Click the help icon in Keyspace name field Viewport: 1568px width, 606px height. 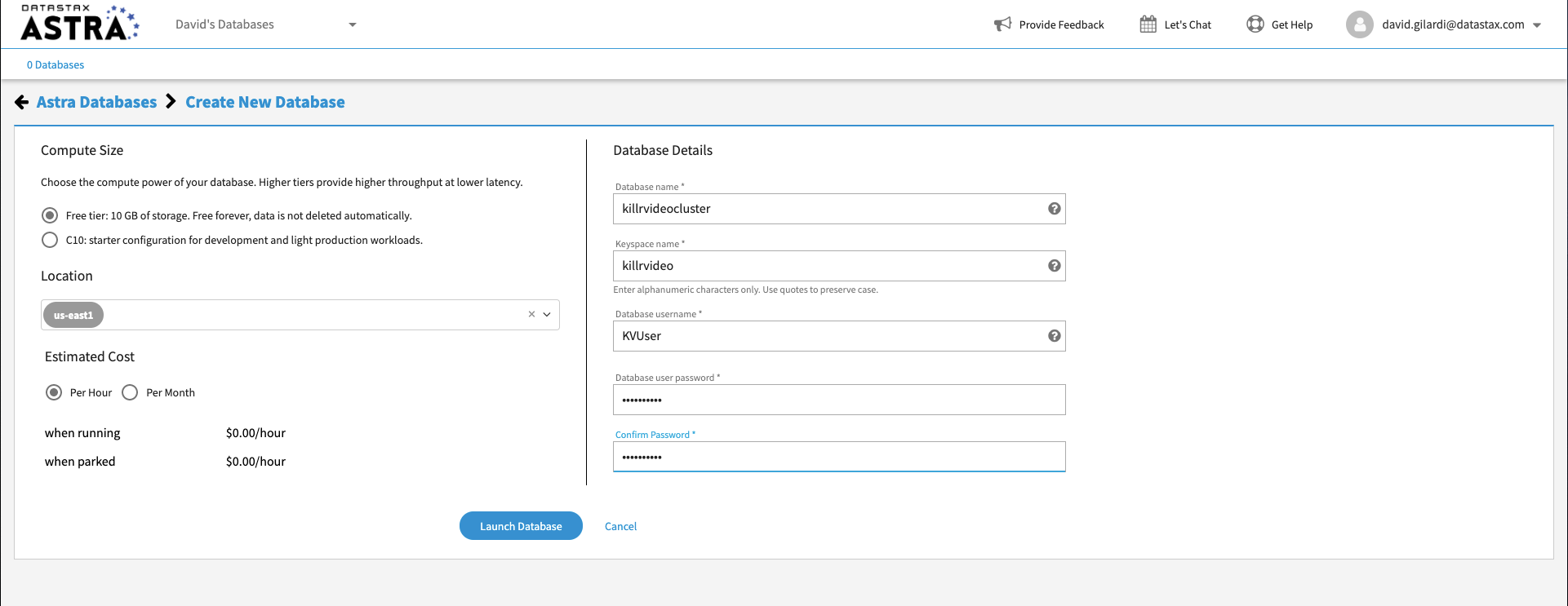pyautogui.click(x=1055, y=266)
